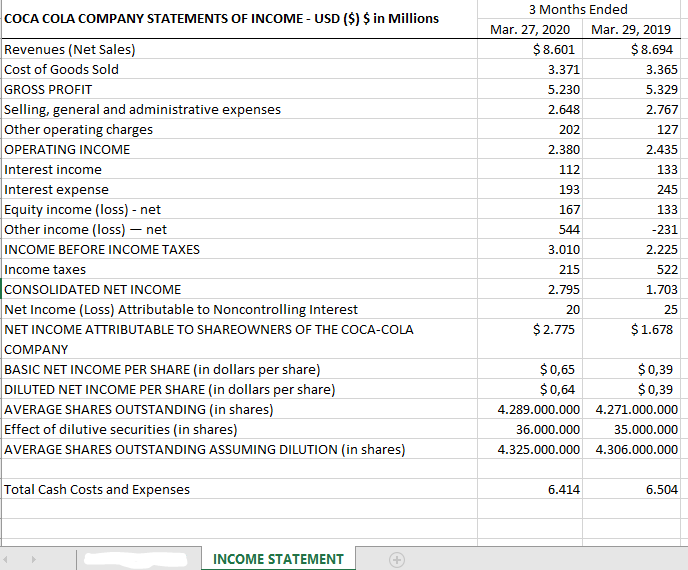Image resolution: width=688 pixels, height=570 pixels.
Task: Select income taxes value 522
Action: click(x=667, y=269)
